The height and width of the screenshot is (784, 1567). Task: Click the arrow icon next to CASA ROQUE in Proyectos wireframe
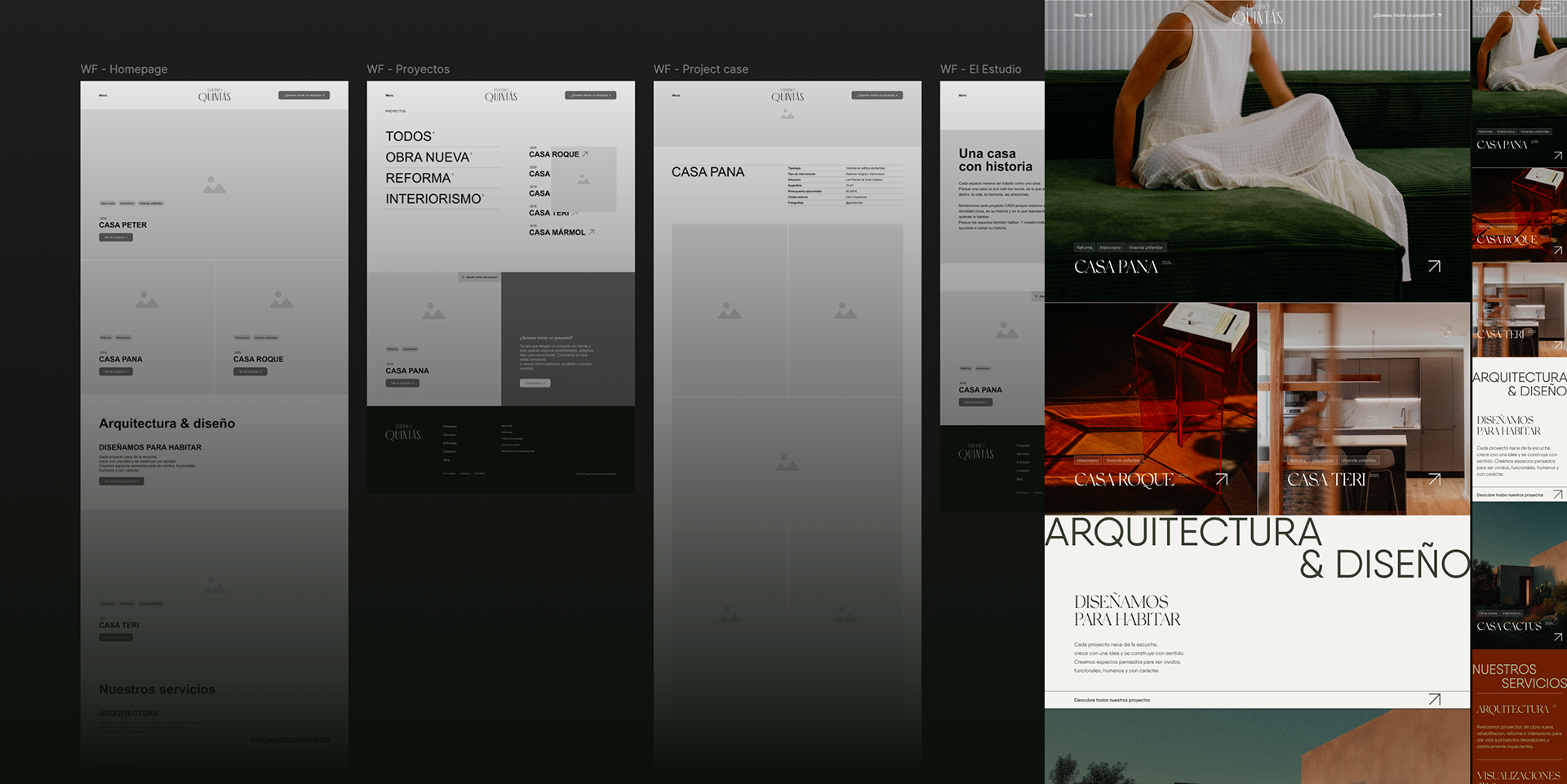click(585, 153)
